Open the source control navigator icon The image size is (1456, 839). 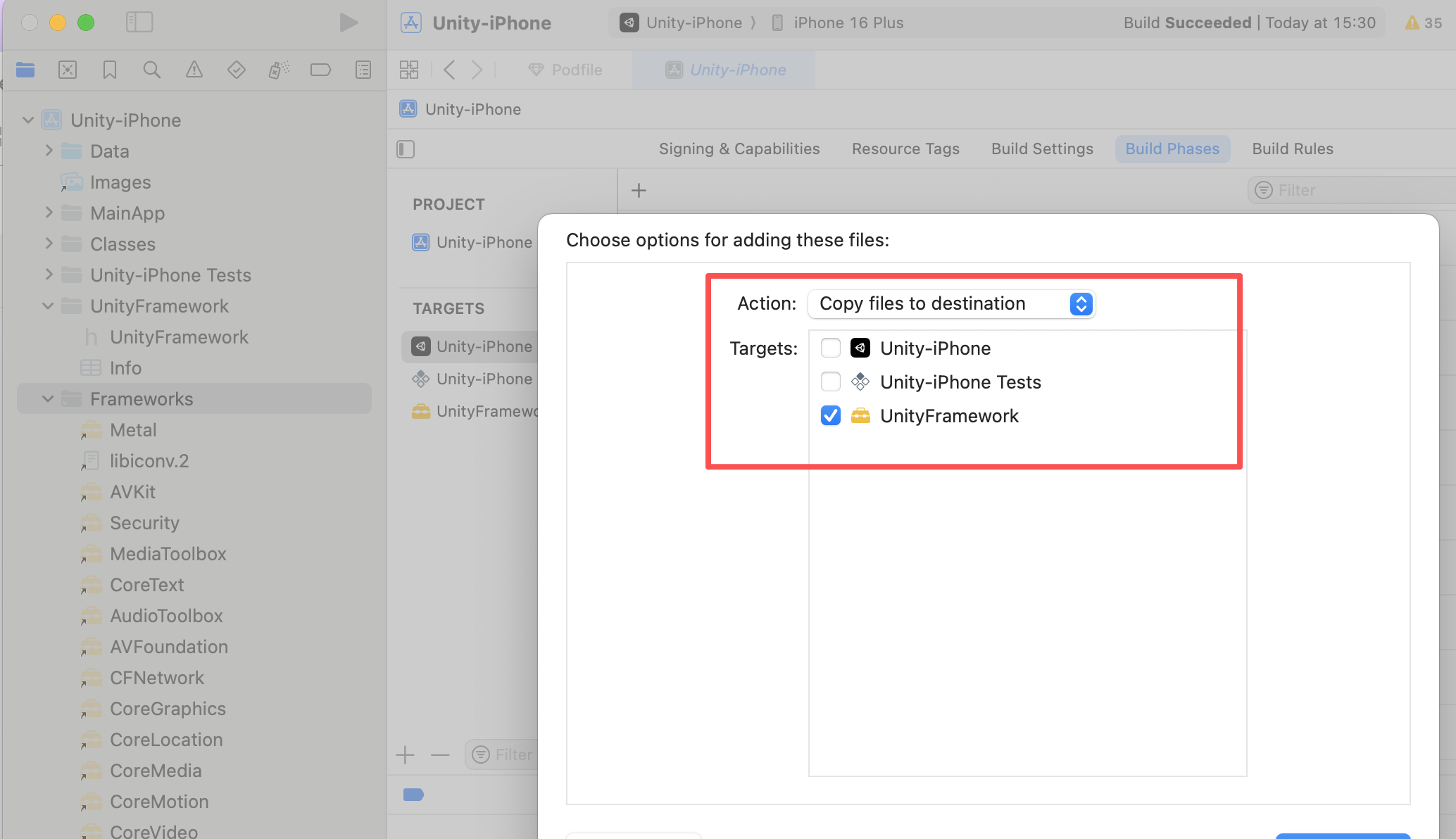(68, 70)
